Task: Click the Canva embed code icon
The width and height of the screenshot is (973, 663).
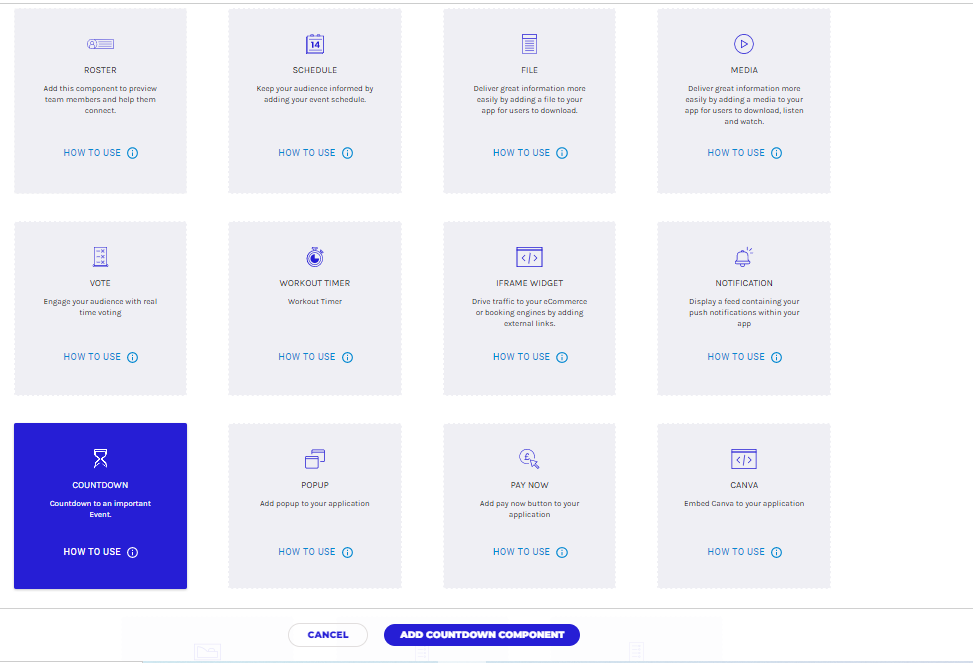Action: point(743,459)
